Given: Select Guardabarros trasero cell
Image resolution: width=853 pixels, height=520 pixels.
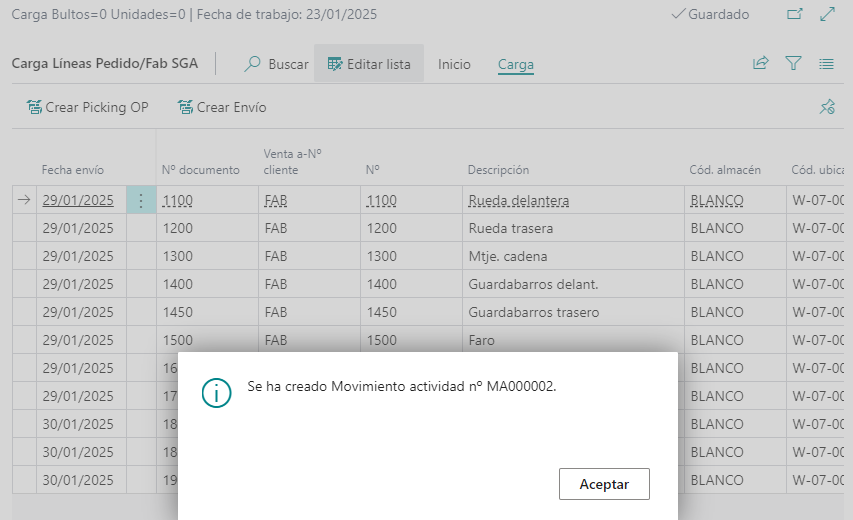Looking at the screenshot, I should pos(573,312).
